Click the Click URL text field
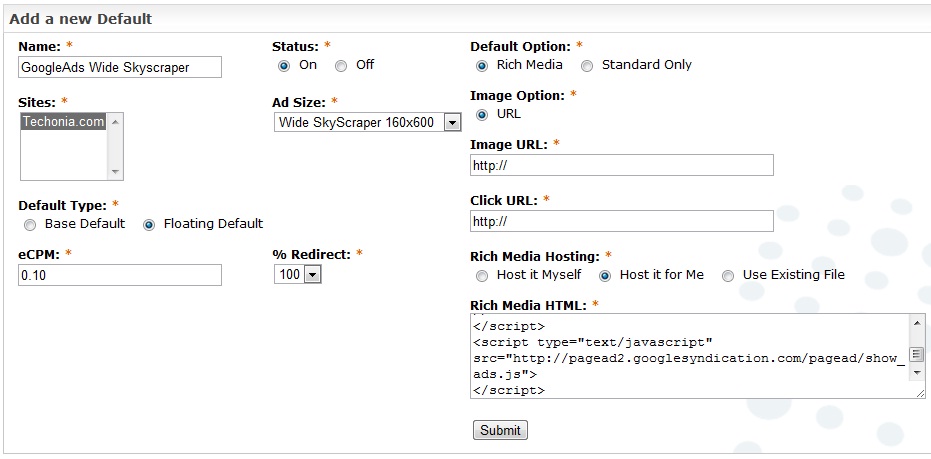931x459 pixels. (621, 221)
